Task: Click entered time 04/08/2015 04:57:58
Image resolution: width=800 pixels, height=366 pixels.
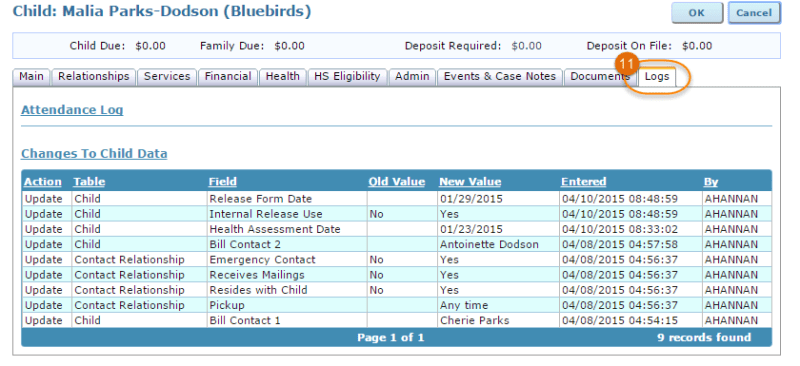Action: click(620, 245)
